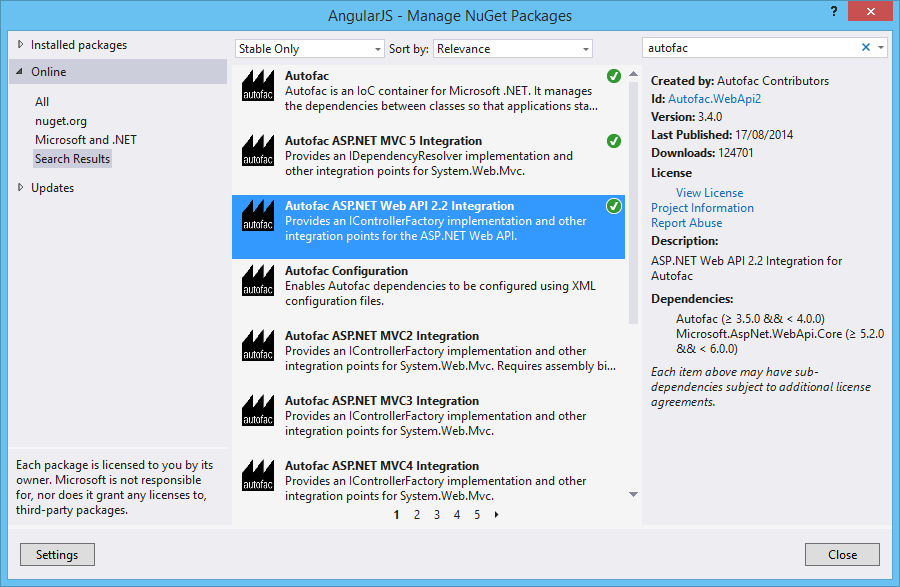The height and width of the screenshot is (587, 900).
Task: Click the package list scroll down arrow
Action: pos(633,494)
